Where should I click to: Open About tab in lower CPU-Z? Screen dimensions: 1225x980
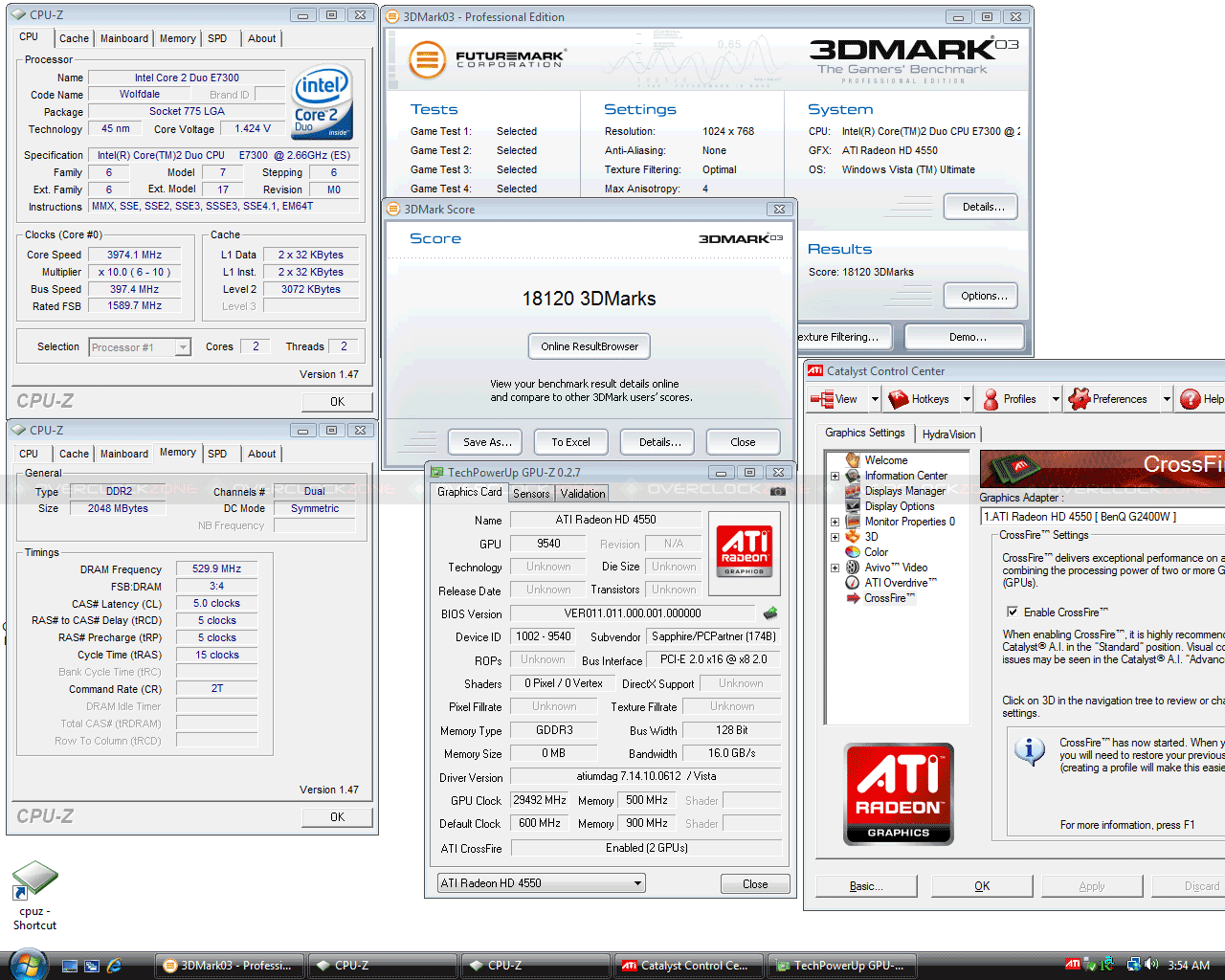click(261, 454)
